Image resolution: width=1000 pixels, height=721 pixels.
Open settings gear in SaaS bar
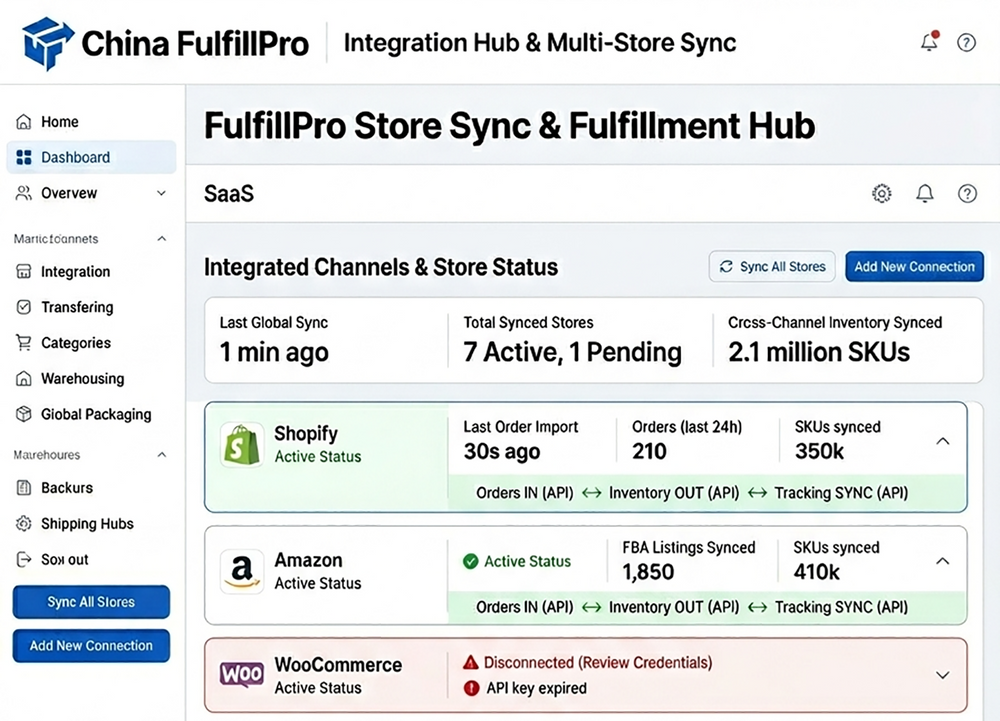[x=881, y=193]
